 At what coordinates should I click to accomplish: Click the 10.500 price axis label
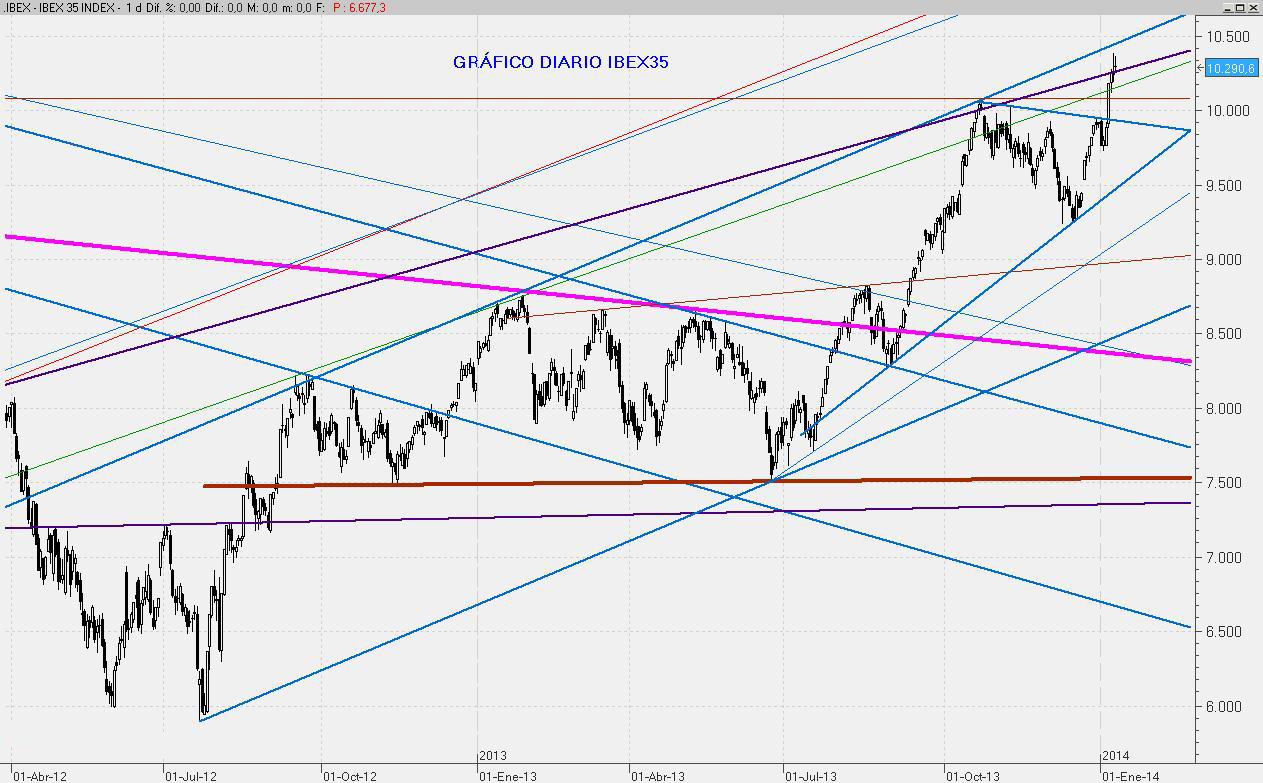(1227, 36)
